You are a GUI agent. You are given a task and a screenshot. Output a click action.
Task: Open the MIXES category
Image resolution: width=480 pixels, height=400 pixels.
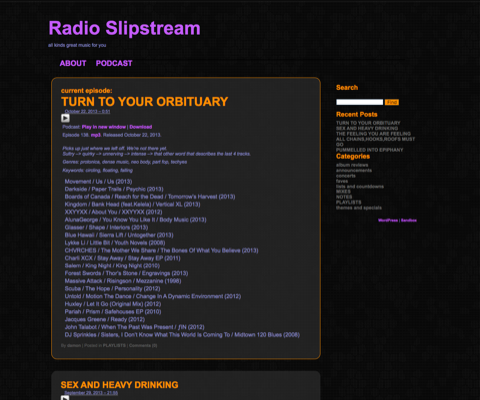coord(343,192)
